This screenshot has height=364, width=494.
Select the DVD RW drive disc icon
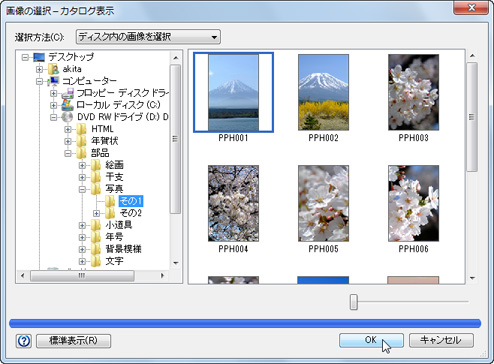pos(67,117)
